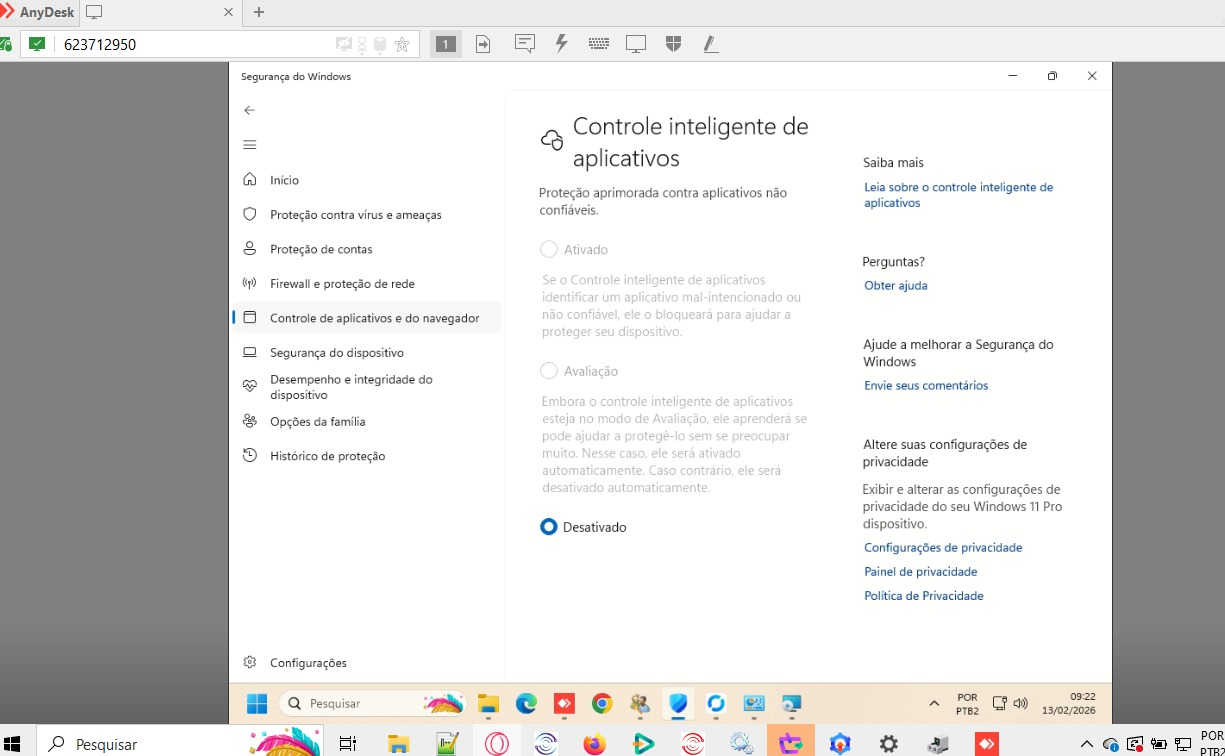Open Configurações de privacidade link

(942, 548)
